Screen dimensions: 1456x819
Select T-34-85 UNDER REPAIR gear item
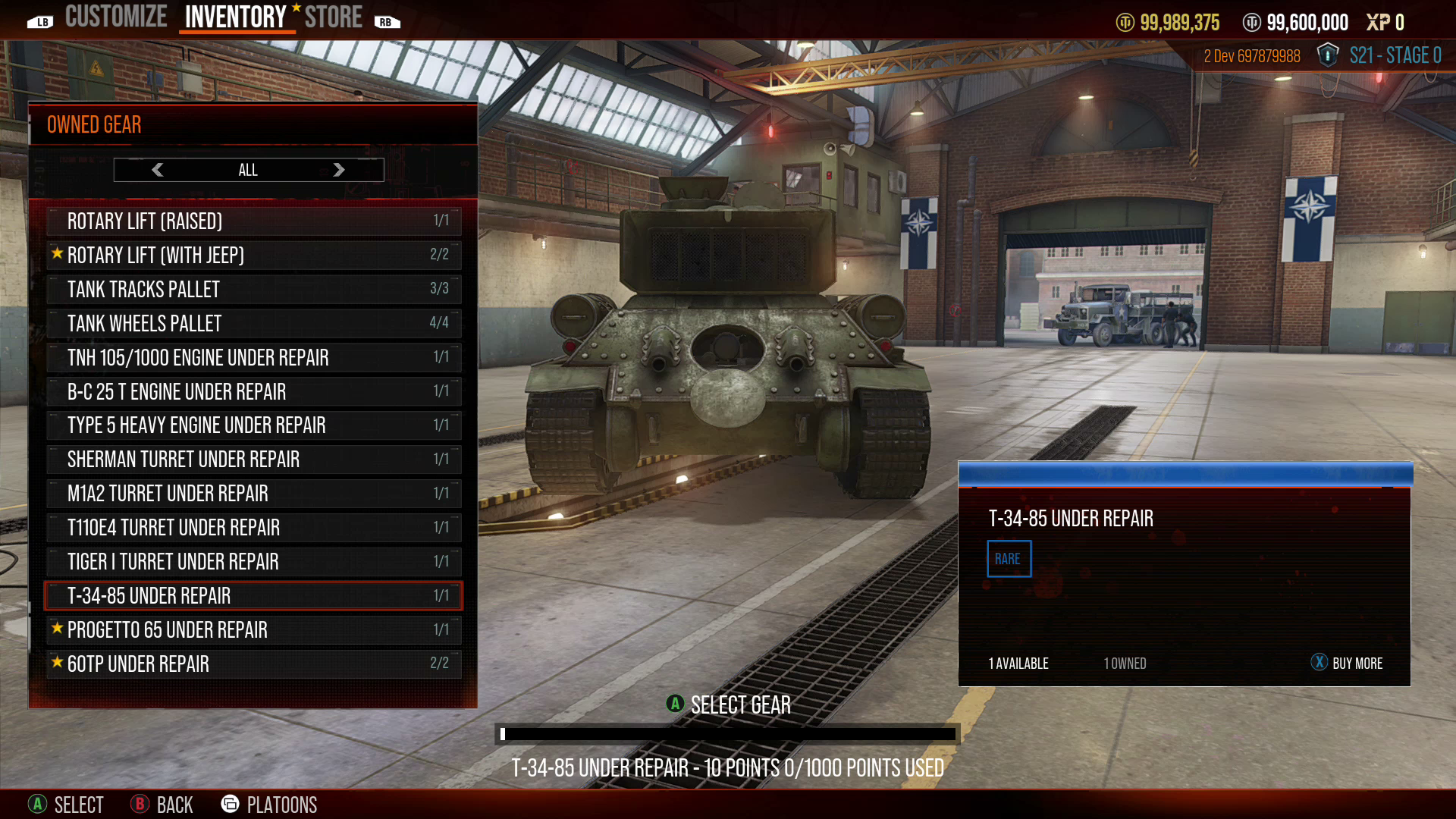253,595
